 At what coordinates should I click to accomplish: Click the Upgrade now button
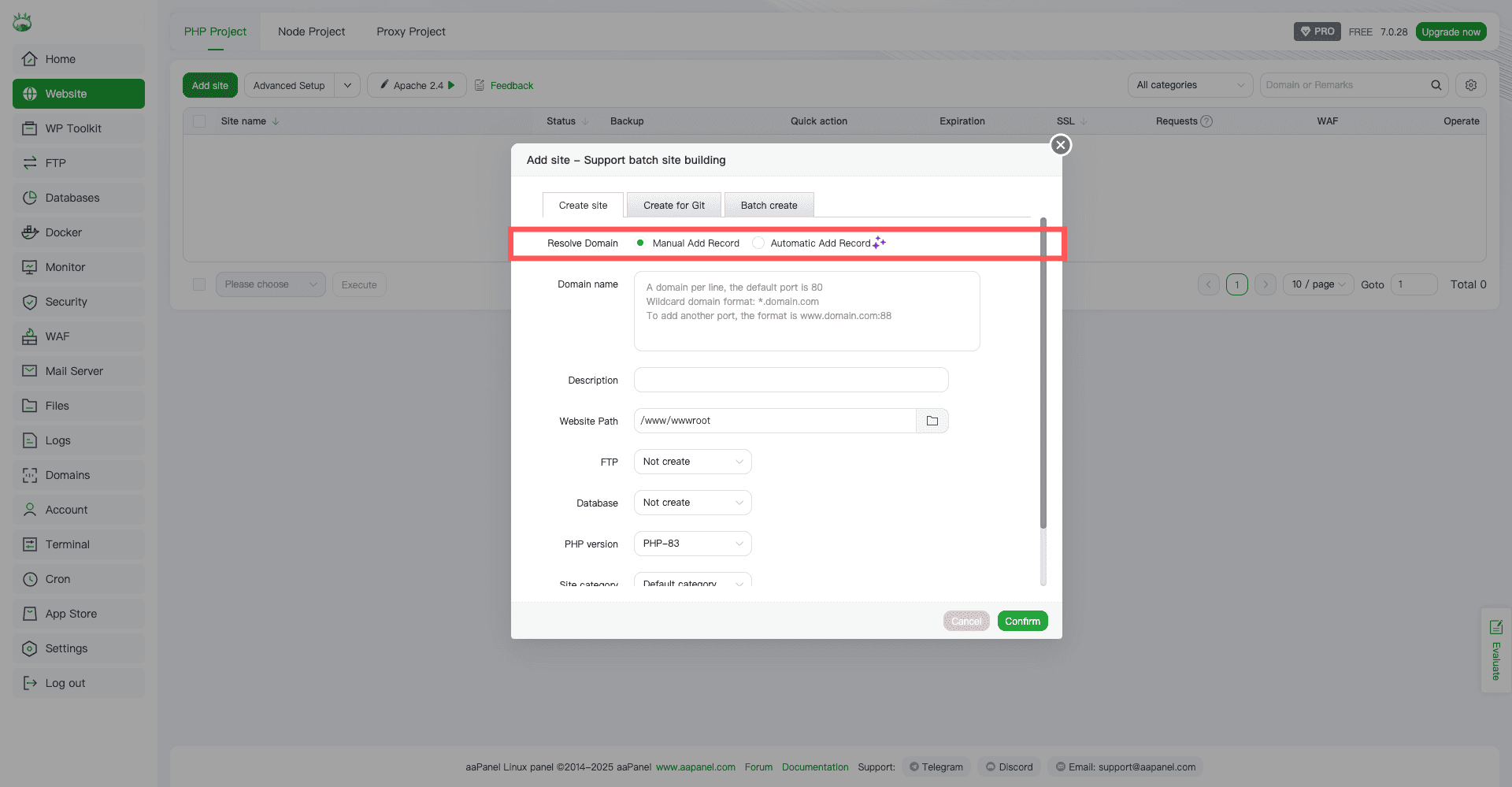click(x=1451, y=32)
